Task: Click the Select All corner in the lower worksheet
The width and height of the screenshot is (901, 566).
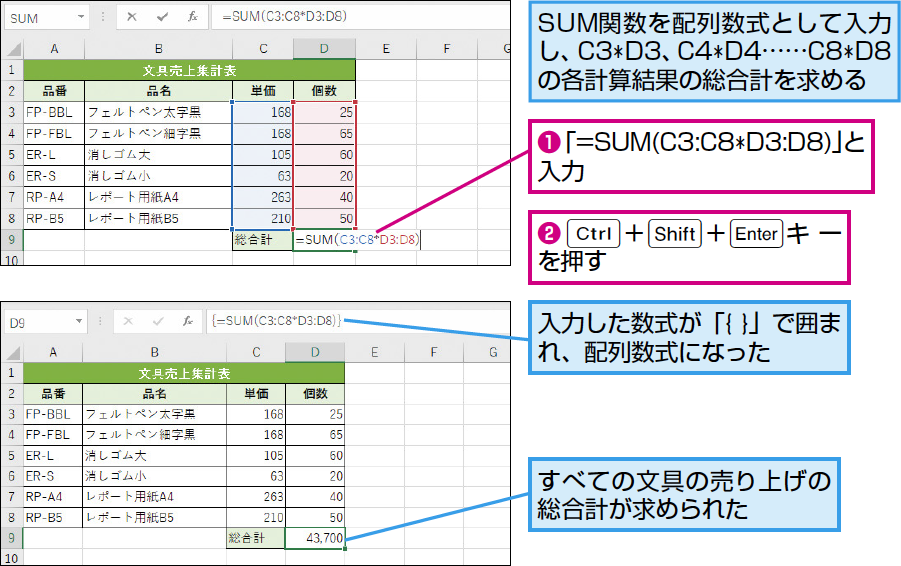Action: [x=11, y=352]
